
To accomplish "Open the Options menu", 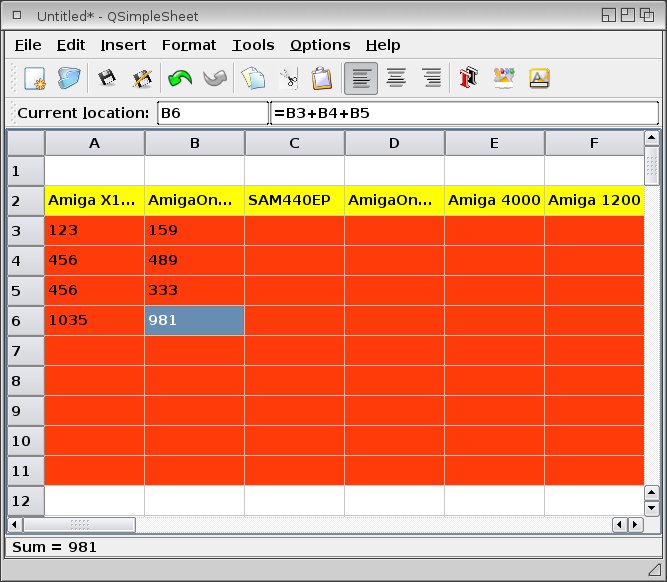I will pyautogui.click(x=320, y=45).
